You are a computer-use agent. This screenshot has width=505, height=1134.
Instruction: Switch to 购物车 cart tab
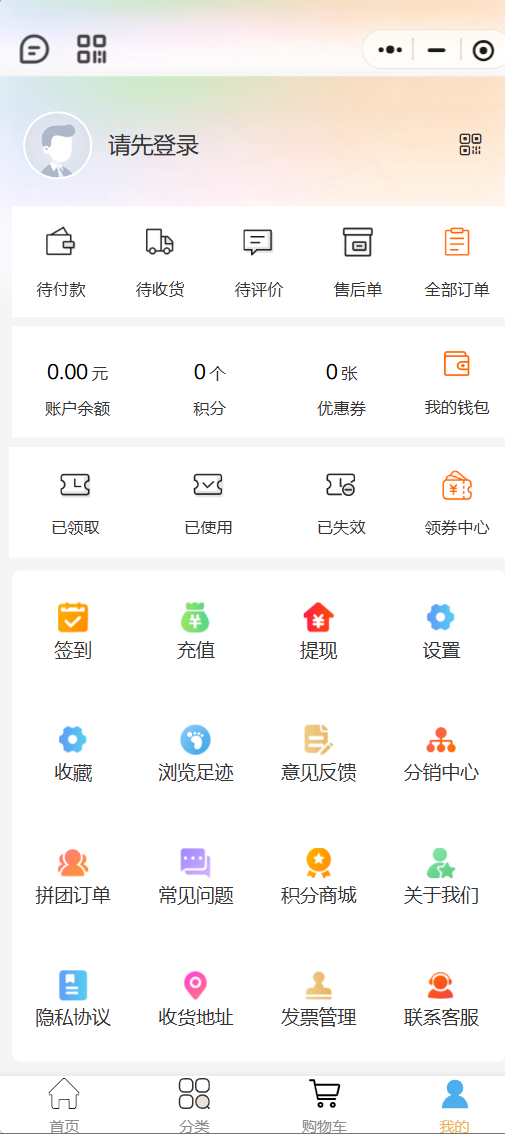(324, 1105)
